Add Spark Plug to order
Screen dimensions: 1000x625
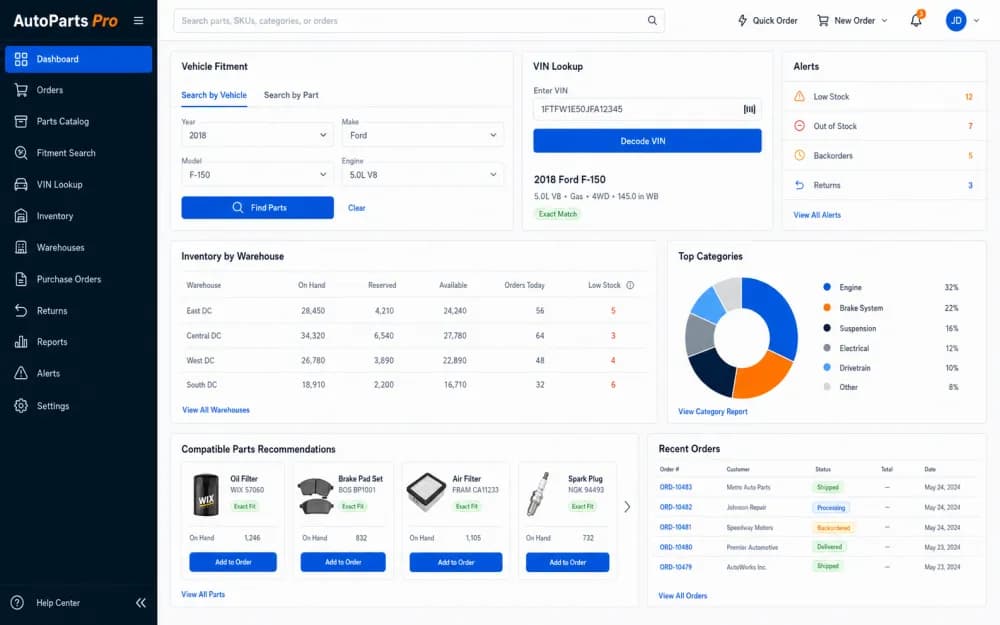[567, 562]
